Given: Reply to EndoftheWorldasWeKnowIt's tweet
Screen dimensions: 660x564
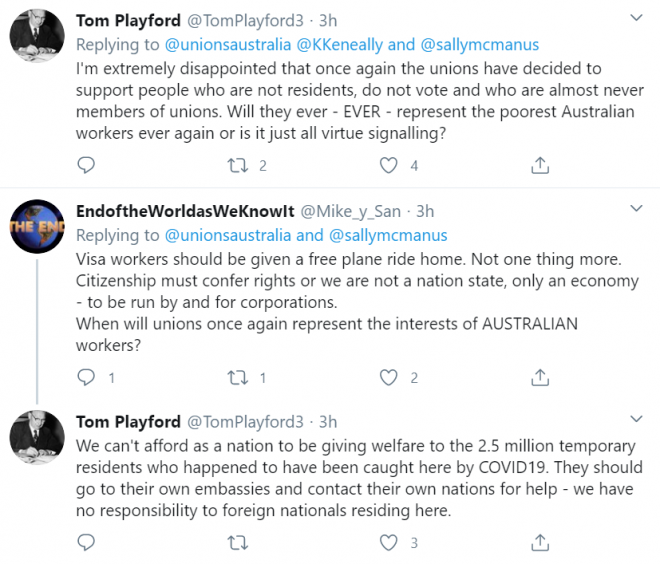Looking at the screenshot, I should (86, 378).
